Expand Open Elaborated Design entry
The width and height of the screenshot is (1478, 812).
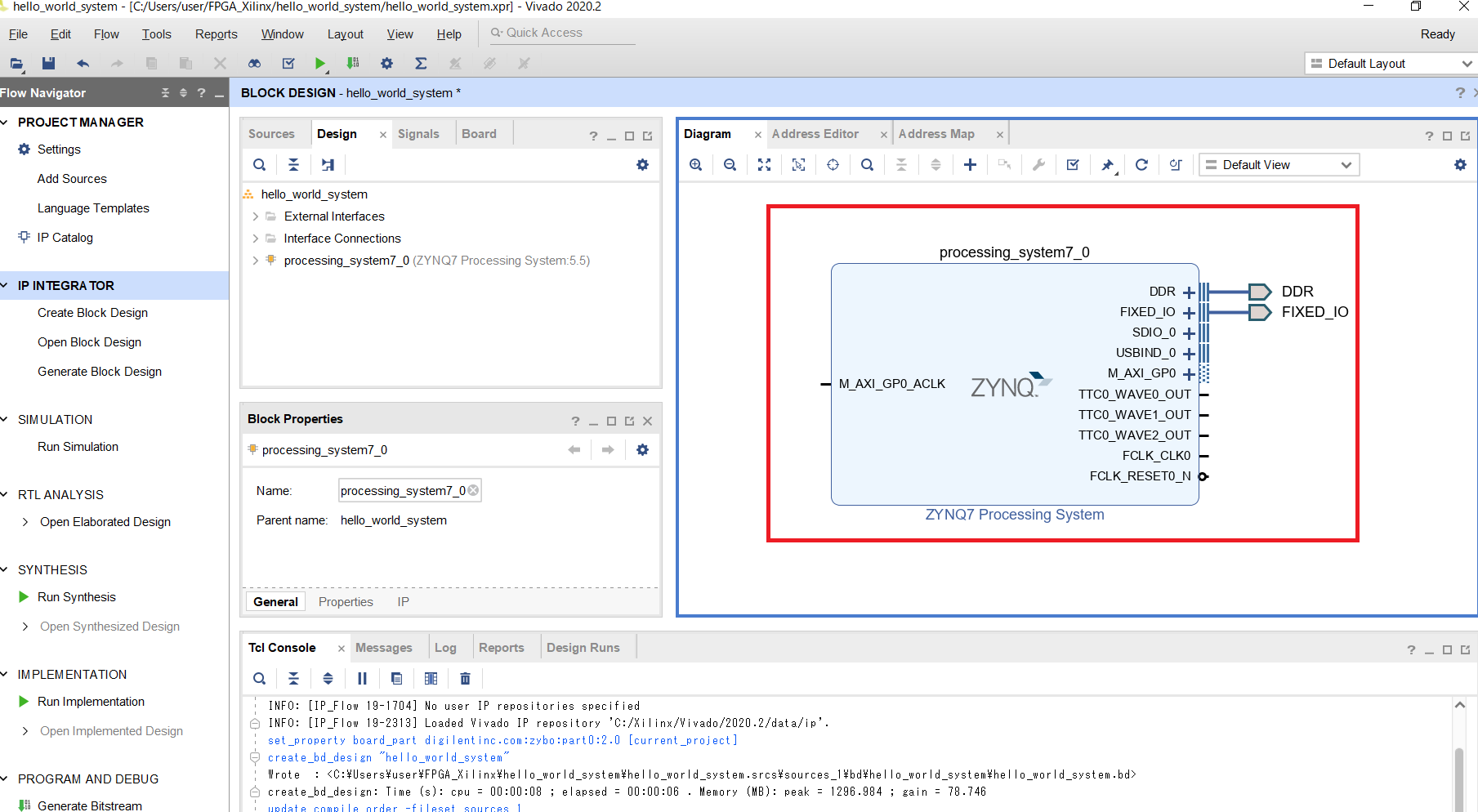tap(25, 522)
